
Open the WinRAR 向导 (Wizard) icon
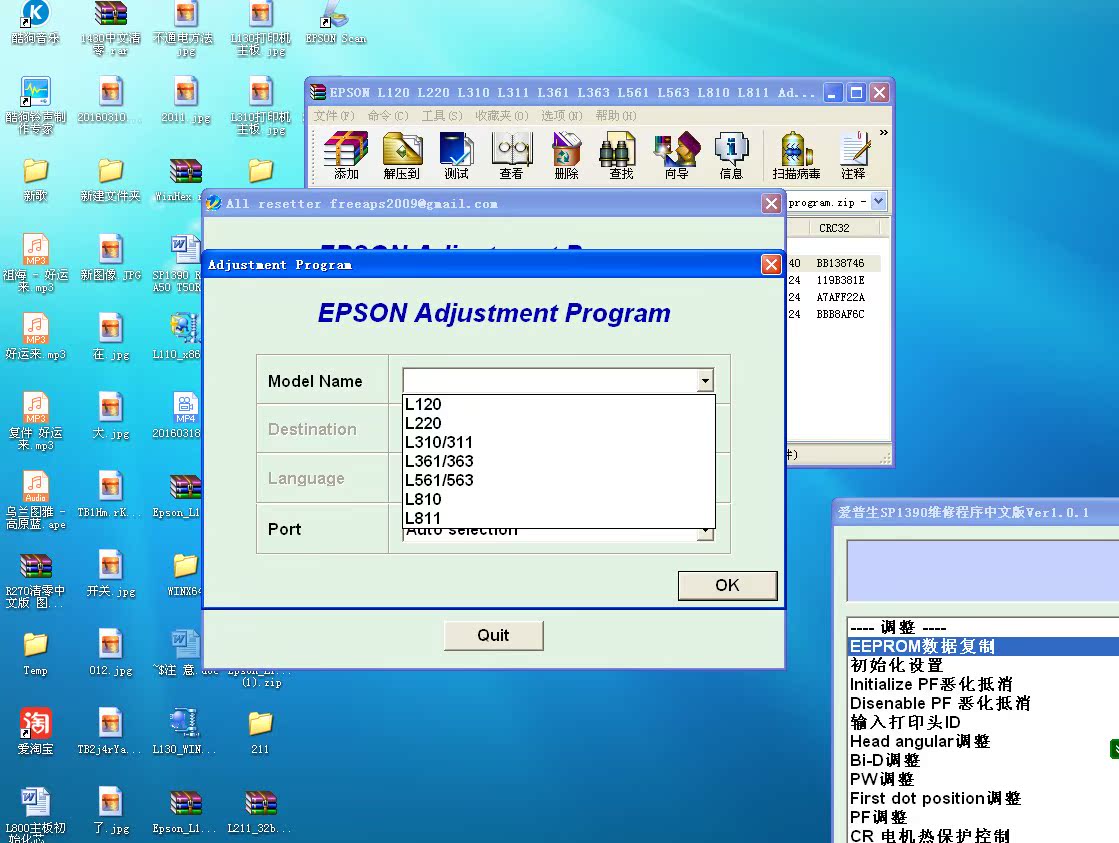click(677, 155)
